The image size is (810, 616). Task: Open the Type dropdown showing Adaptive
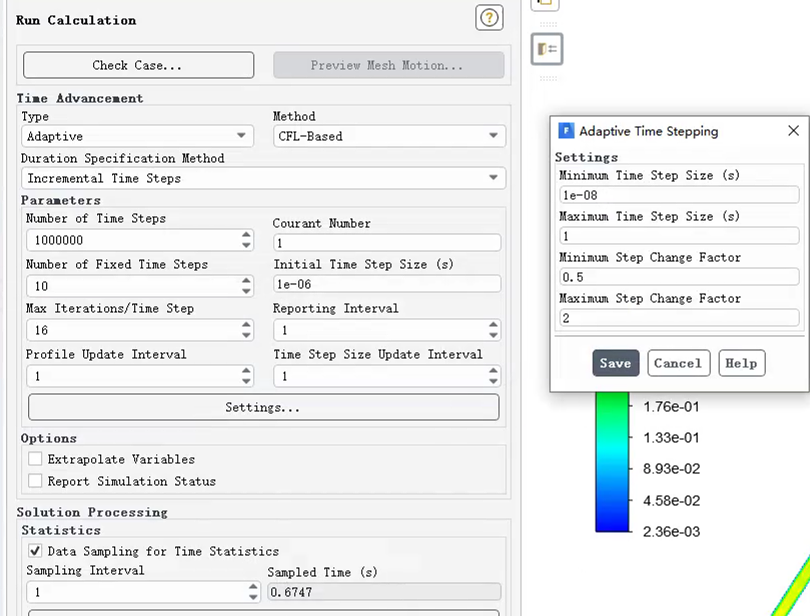tap(138, 136)
